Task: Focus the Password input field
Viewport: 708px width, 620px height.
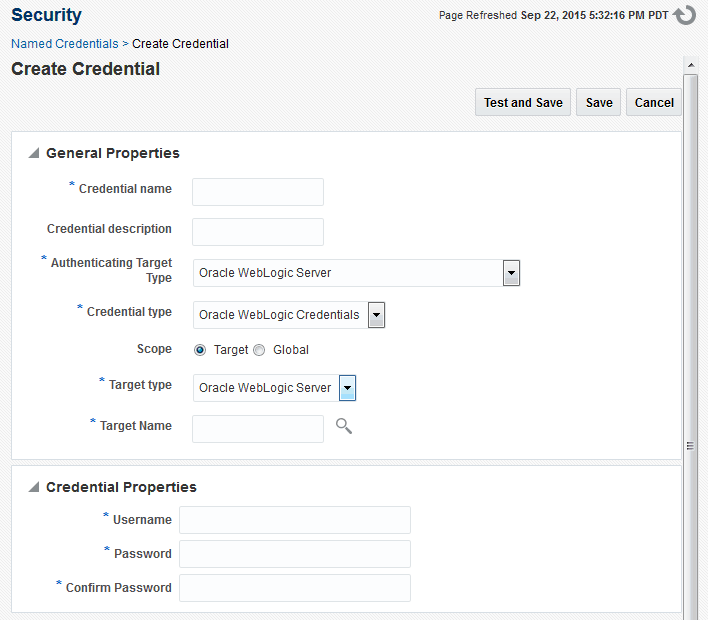Action: coord(295,554)
